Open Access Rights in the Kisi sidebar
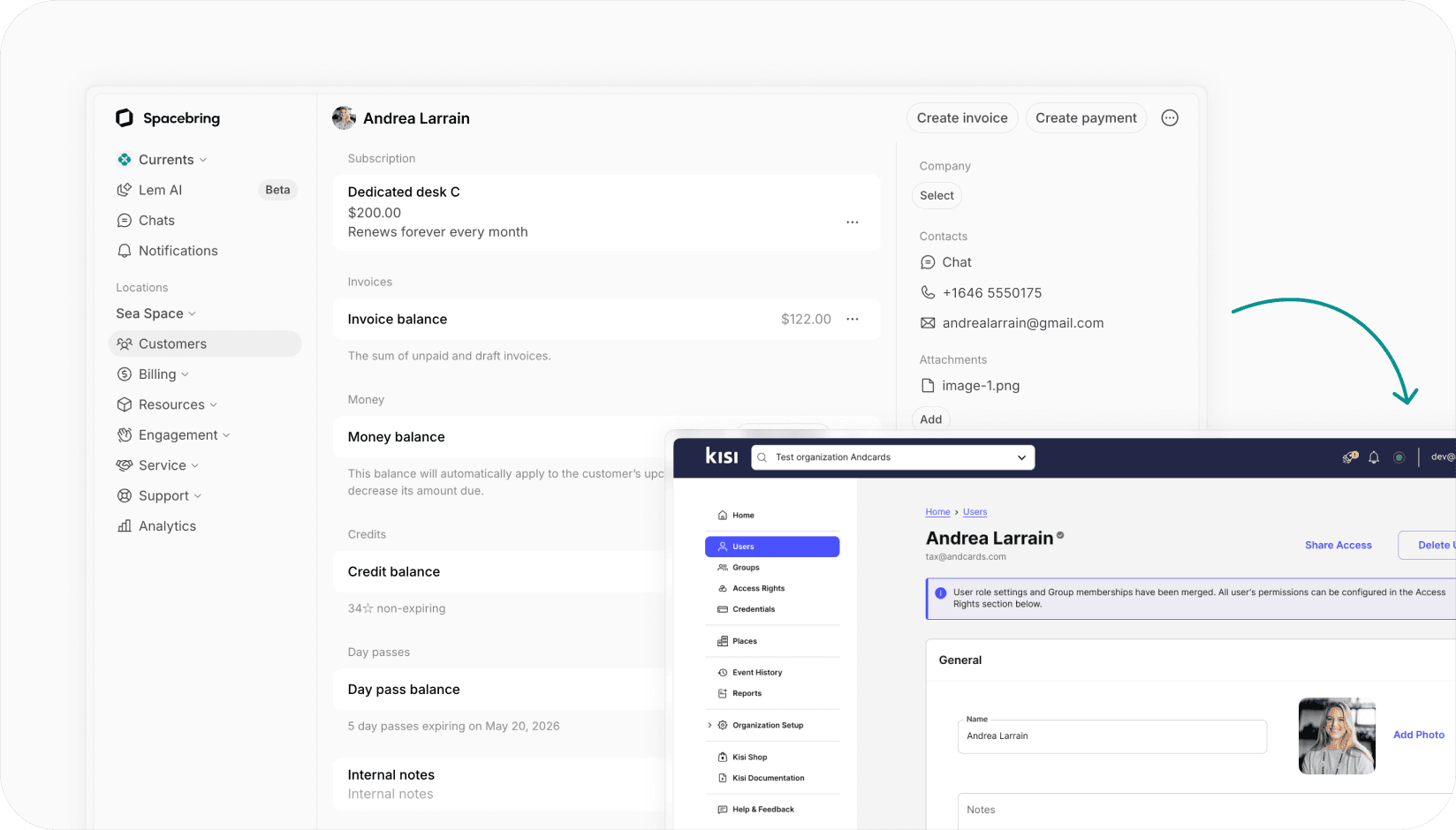 (751, 589)
